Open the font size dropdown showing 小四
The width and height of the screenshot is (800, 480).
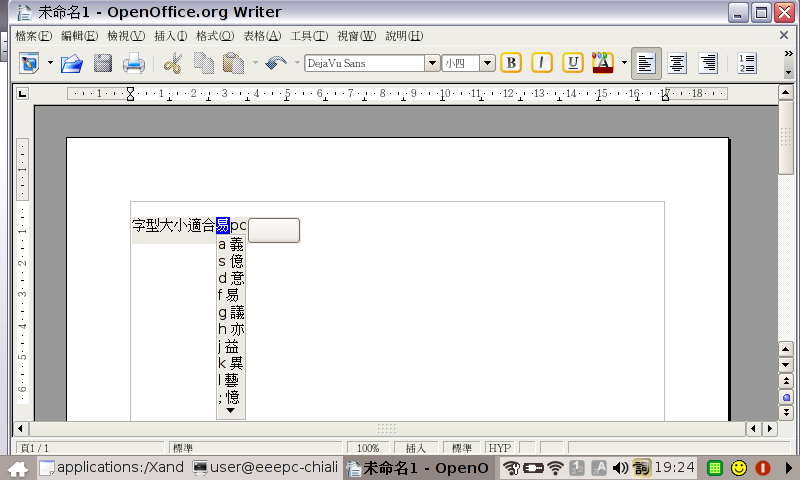487,63
